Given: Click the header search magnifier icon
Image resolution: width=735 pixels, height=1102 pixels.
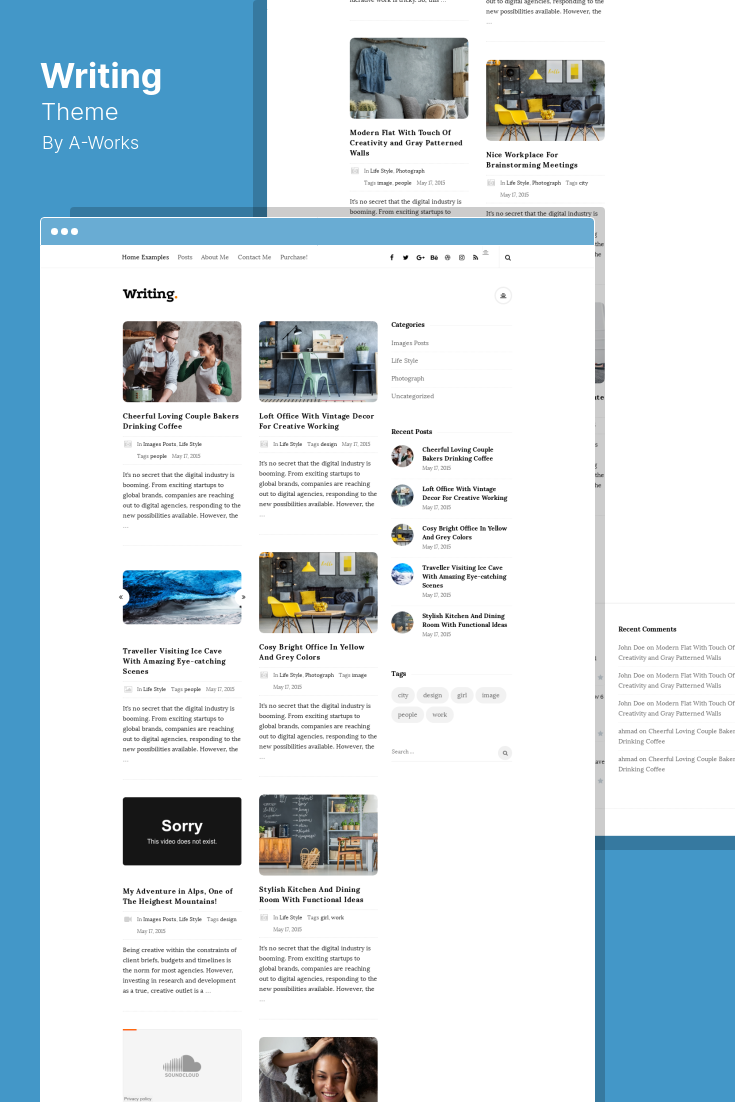Looking at the screenshot, I should [x=507, y=258].
